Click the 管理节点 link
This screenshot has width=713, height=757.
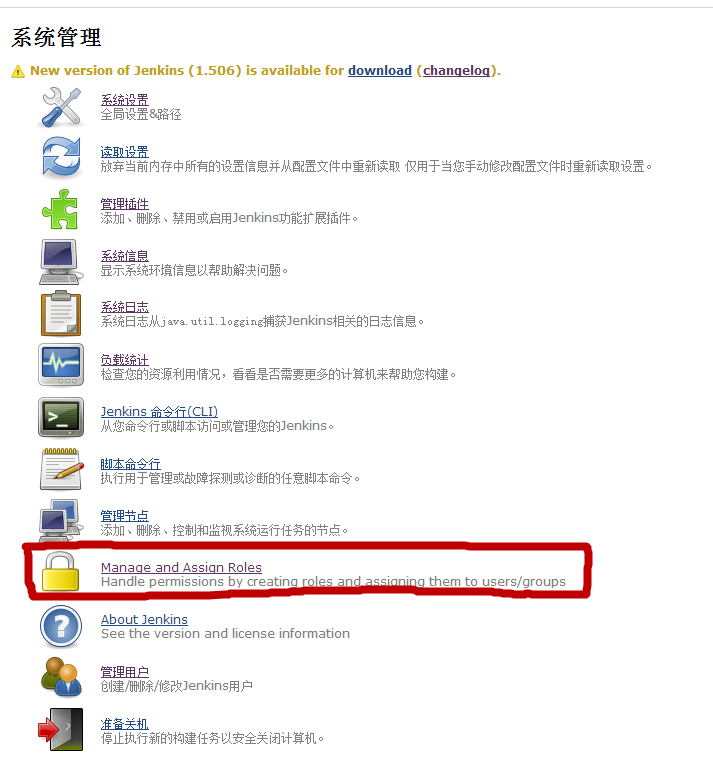point(125,516)
